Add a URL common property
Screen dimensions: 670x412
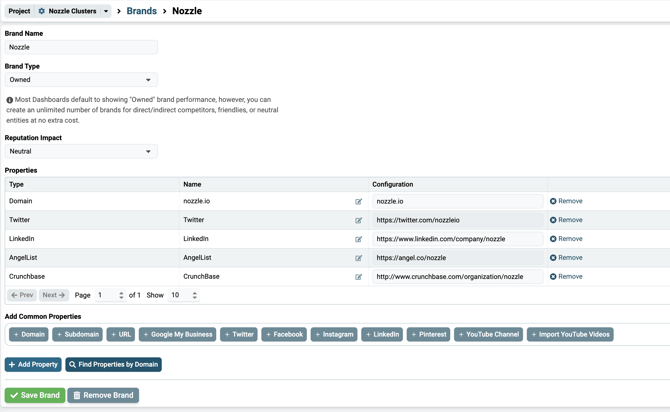pyautogui.click(x=121, y=334)
